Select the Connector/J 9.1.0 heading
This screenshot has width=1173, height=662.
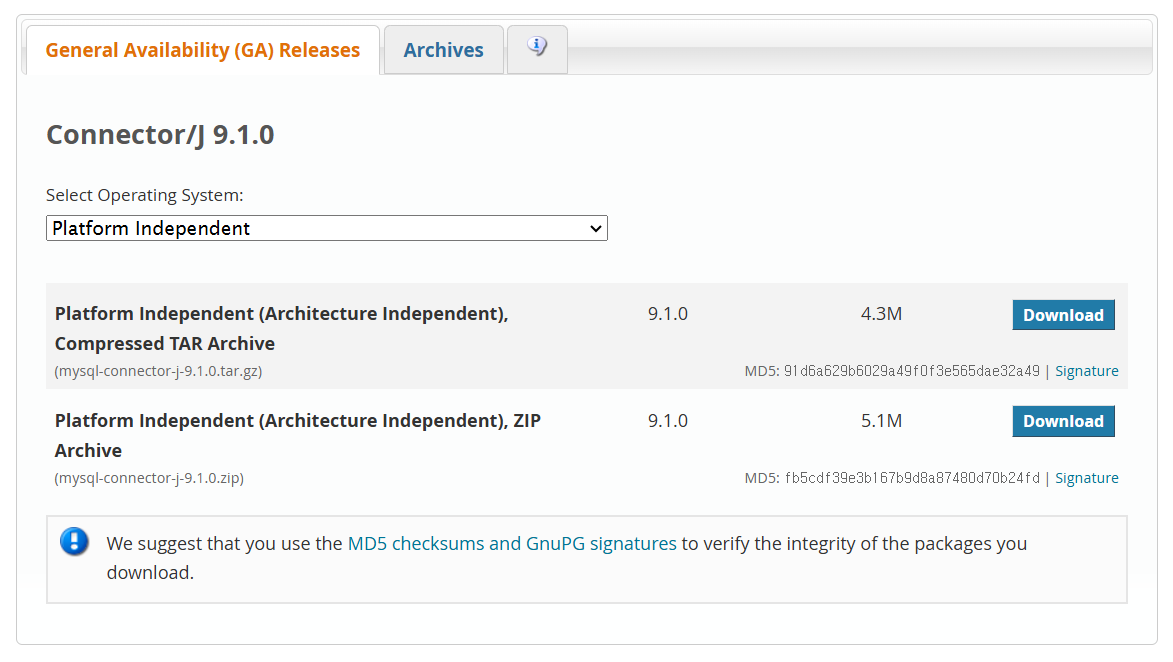point(160,135)
